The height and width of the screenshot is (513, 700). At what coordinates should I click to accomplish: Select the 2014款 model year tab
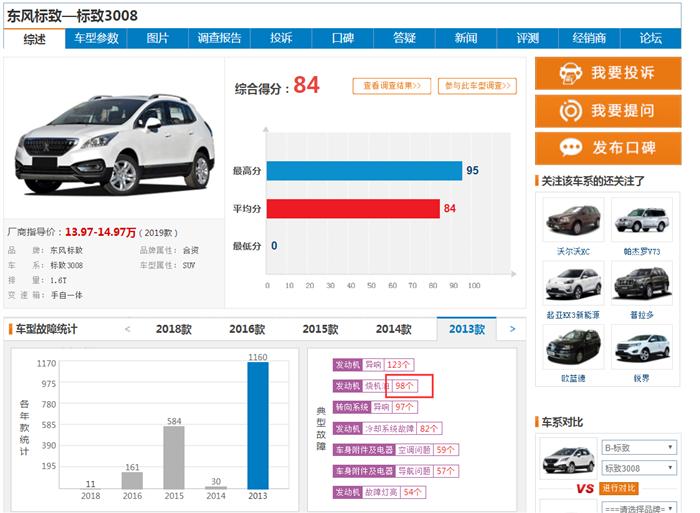[393, 329]
